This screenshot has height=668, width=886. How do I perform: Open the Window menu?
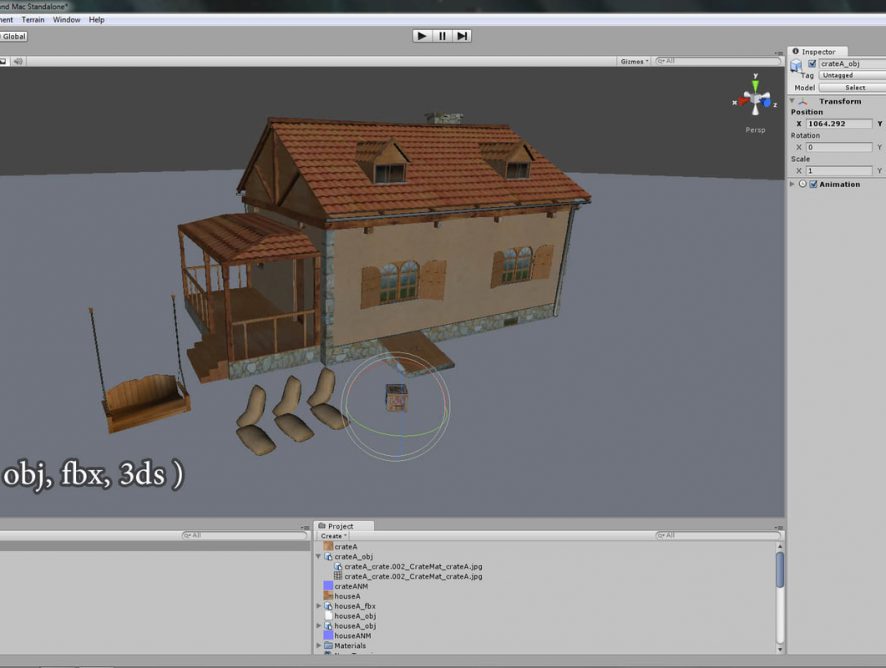coord(67,19)
